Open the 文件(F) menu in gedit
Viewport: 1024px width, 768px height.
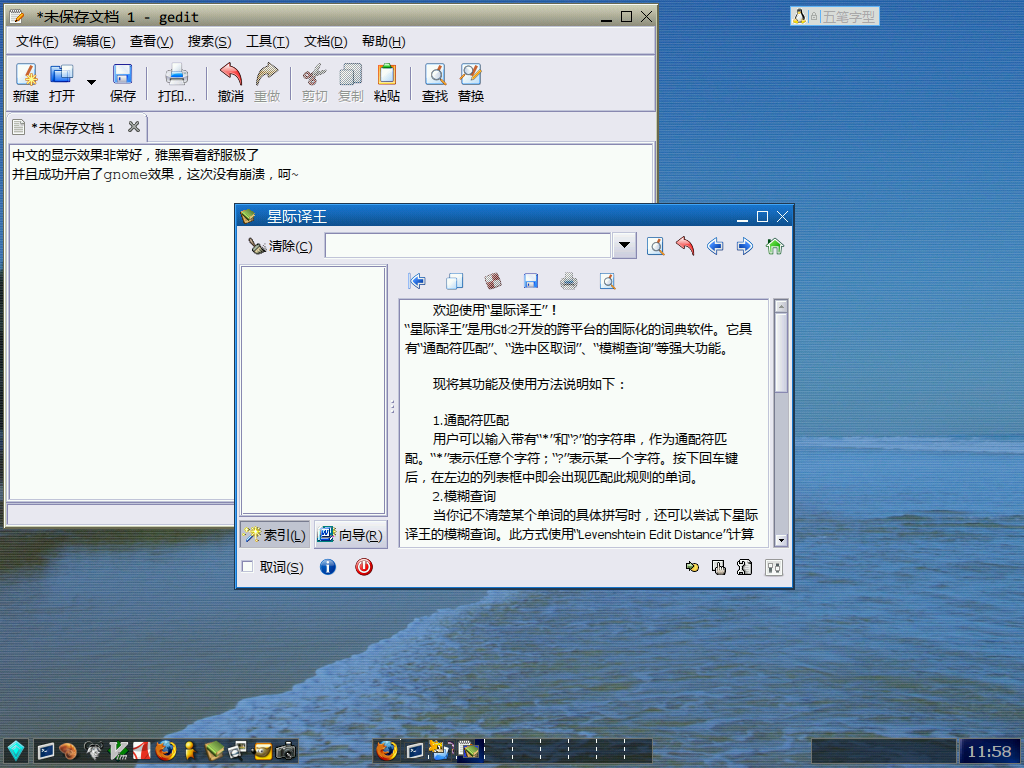(37, 42)
